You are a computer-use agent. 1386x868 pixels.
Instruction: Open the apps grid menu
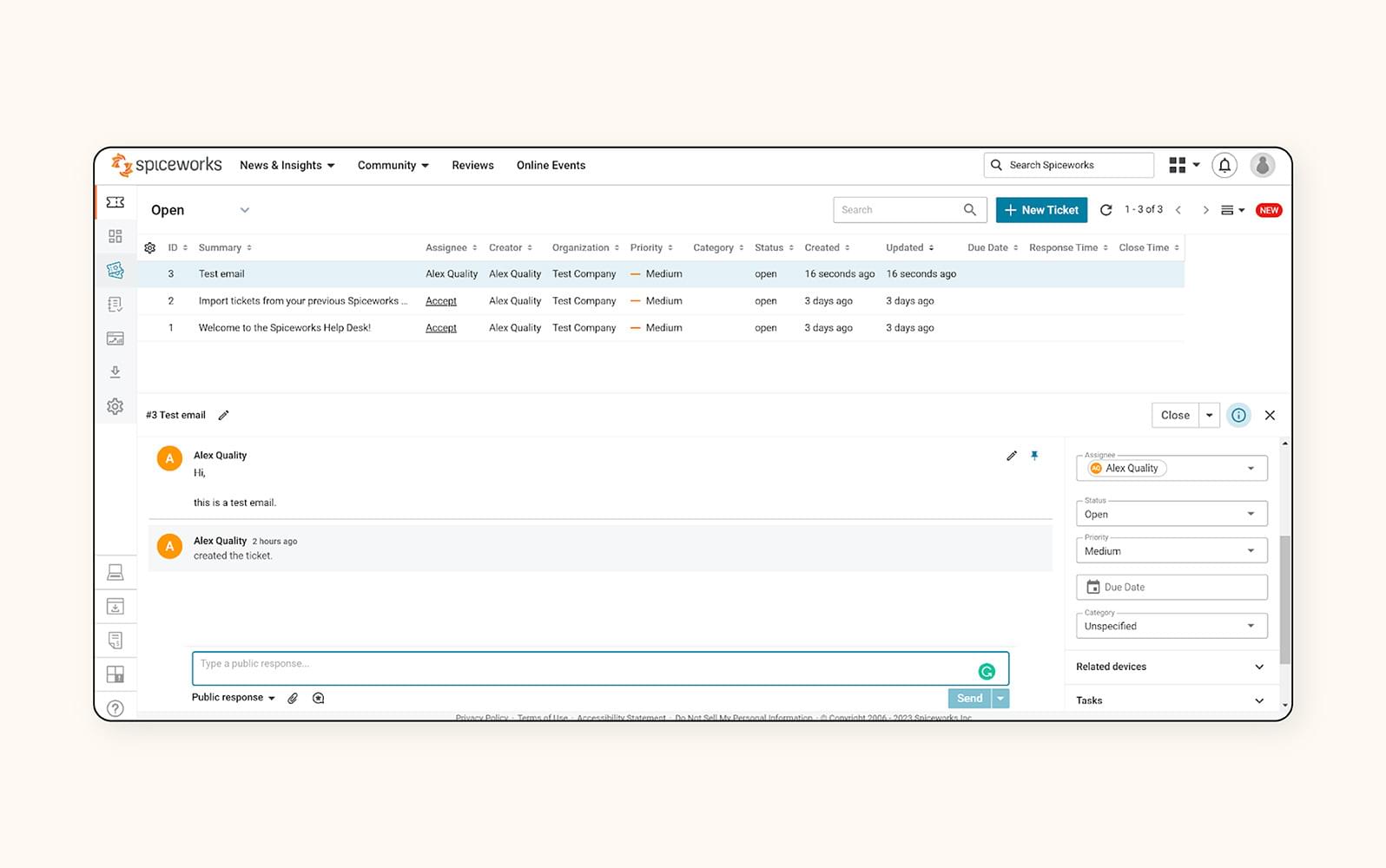[1185, 165]
